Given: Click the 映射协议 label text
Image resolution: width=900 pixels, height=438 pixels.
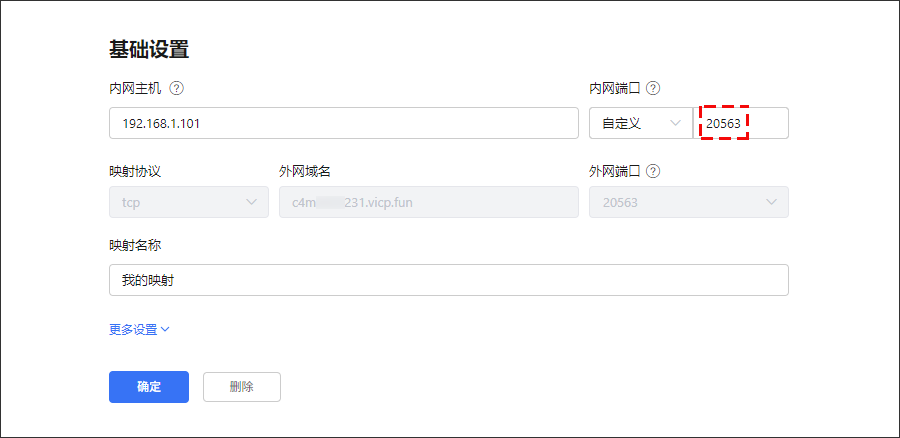Looking at the screenshot, I should coord(135,171).
